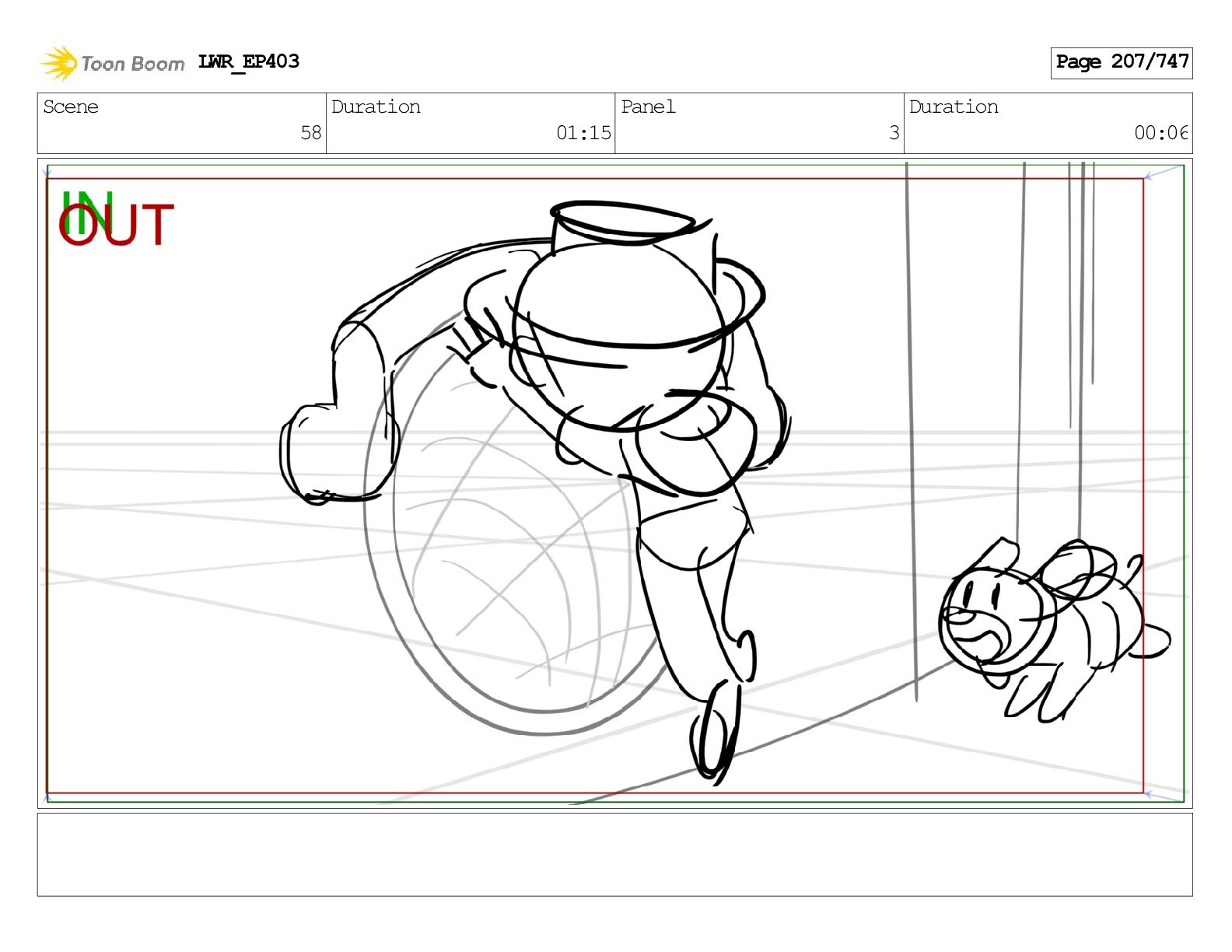
Task: Click the green IN camera label
Action: tap(87, 212)
